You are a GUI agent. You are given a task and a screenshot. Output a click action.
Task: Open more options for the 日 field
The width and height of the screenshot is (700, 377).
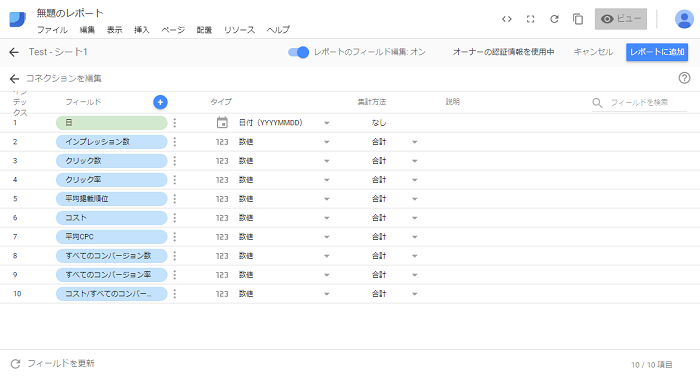coord(175,123)
